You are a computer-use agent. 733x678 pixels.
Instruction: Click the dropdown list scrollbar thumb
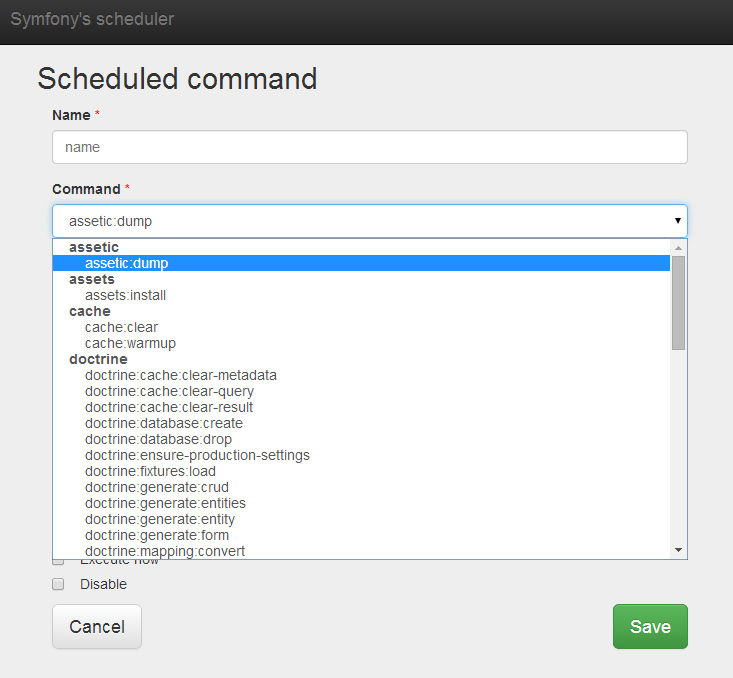[678, 303]
